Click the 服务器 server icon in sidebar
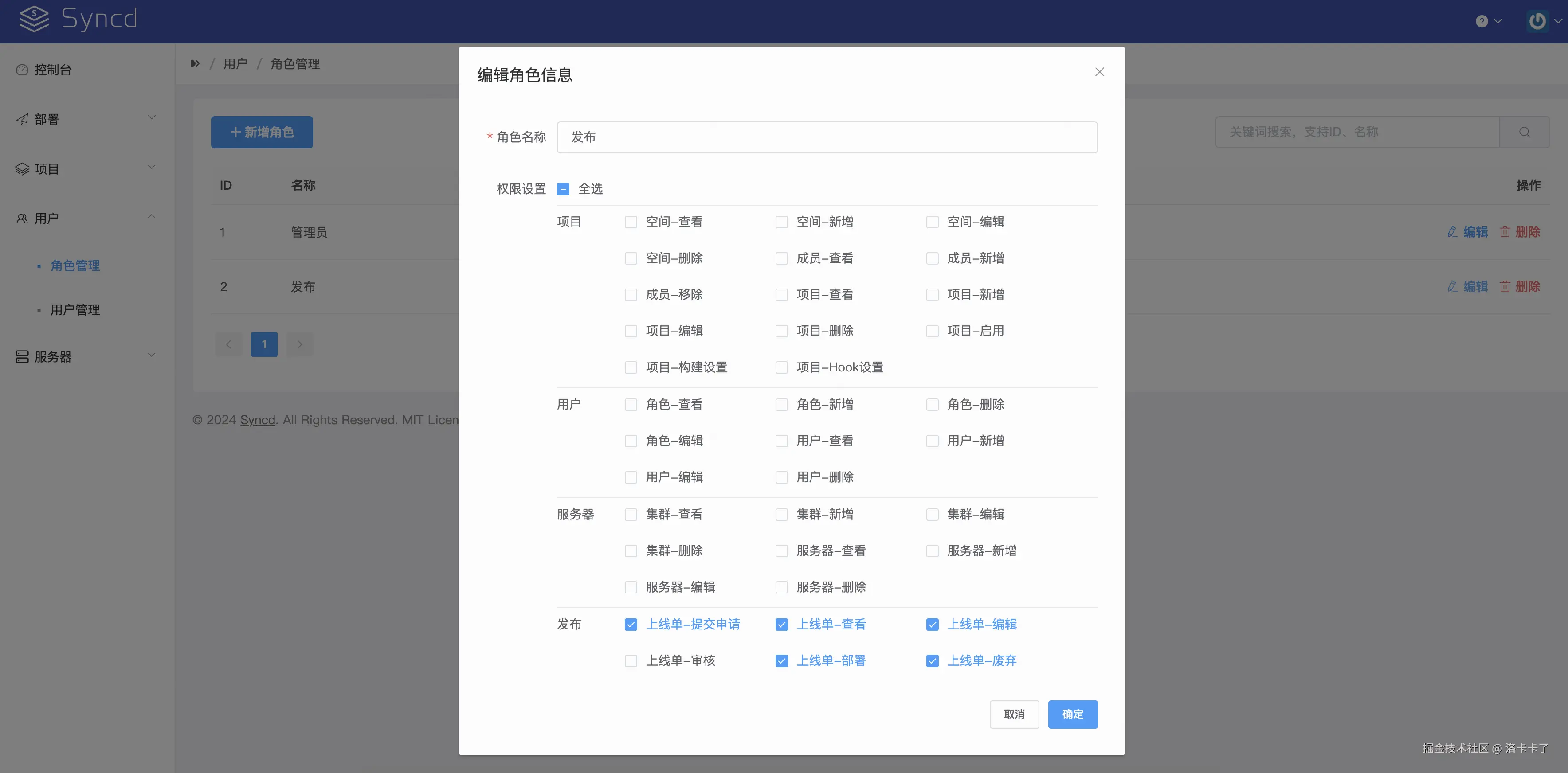The image size is (1568, 773). [x=23, y=357]
